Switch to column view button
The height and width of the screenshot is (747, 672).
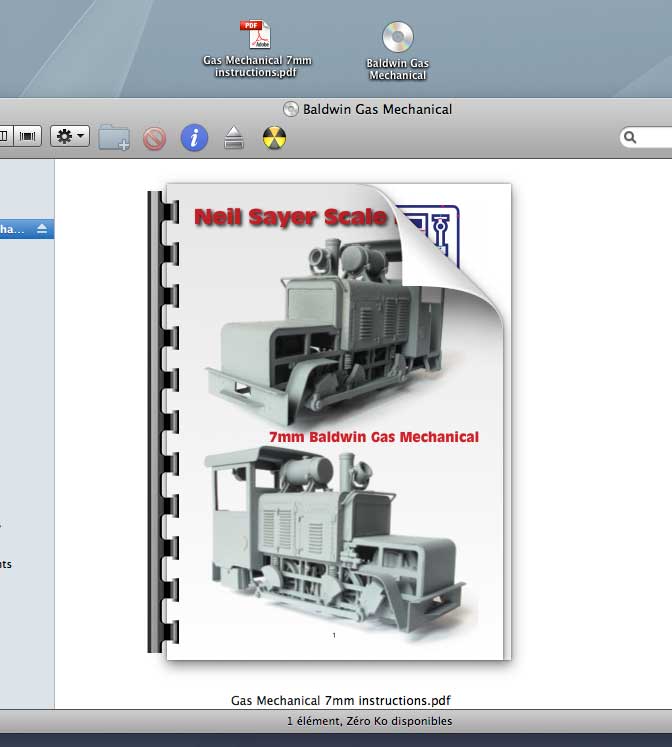coord(5,136)
